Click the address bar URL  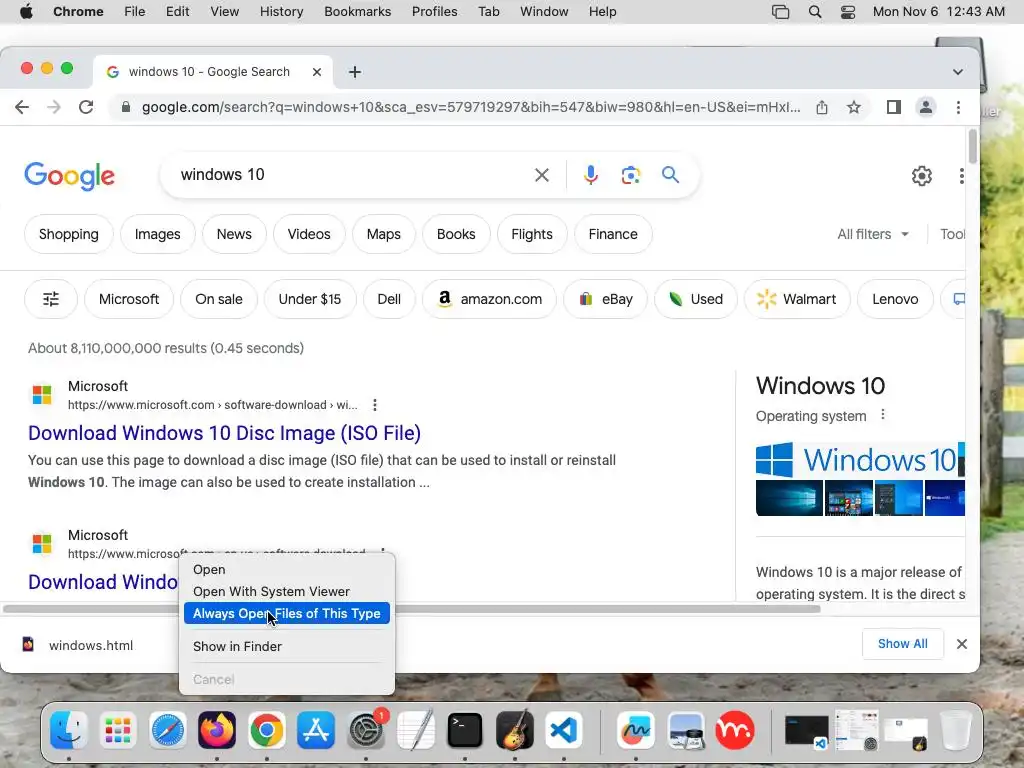tap(470, 107)
